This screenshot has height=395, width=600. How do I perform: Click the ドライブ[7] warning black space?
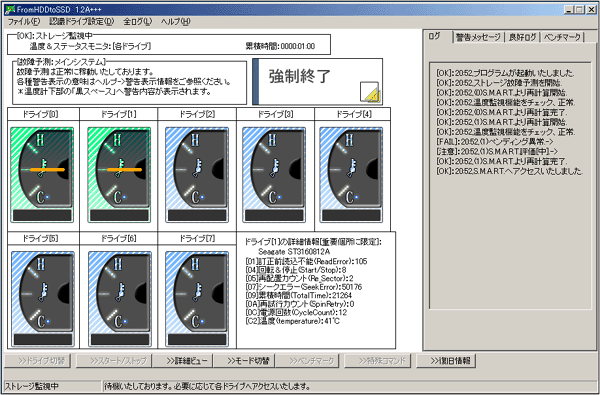[x=197, y=340]
